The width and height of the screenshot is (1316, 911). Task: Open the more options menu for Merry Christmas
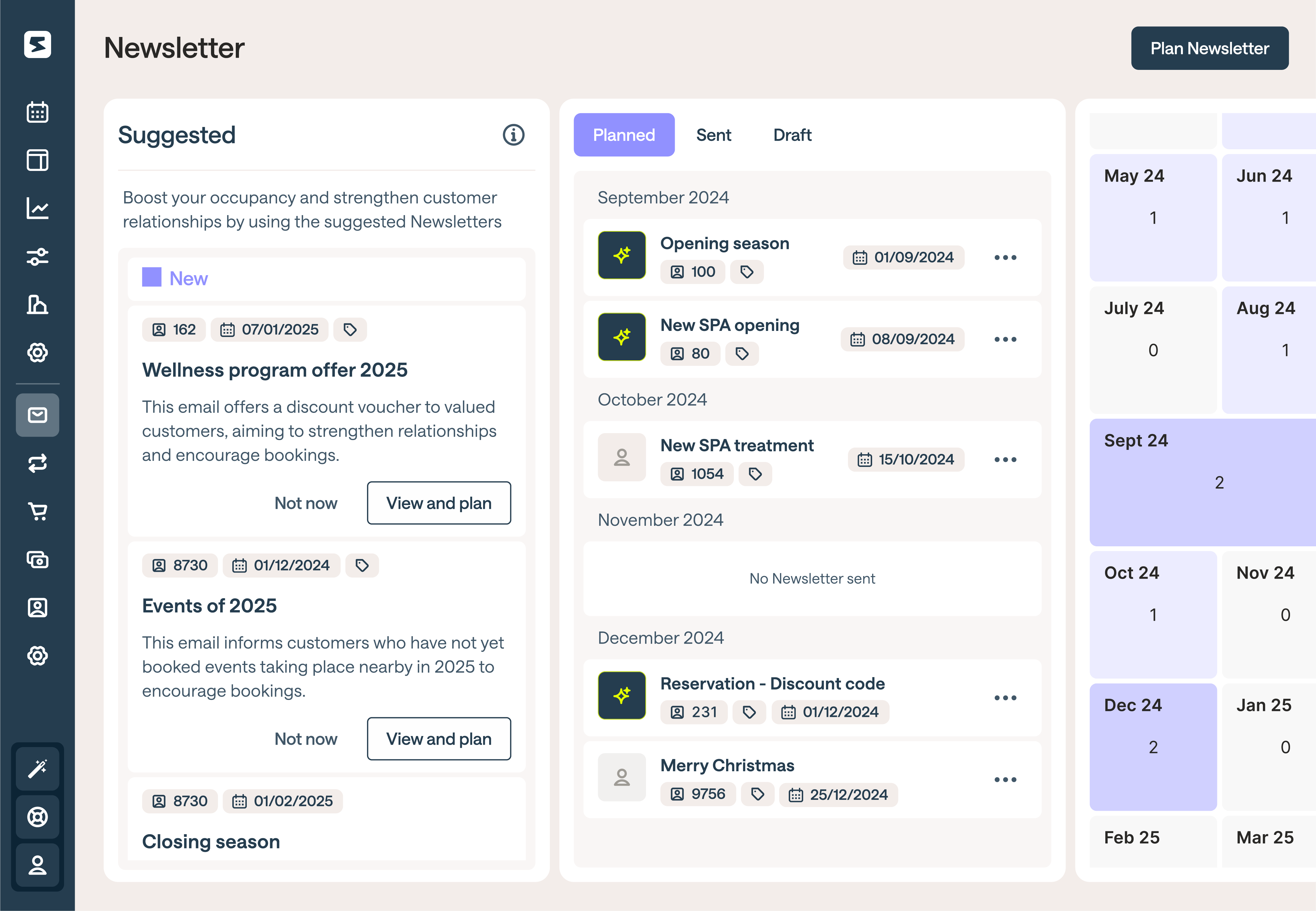click(1005, 780)
